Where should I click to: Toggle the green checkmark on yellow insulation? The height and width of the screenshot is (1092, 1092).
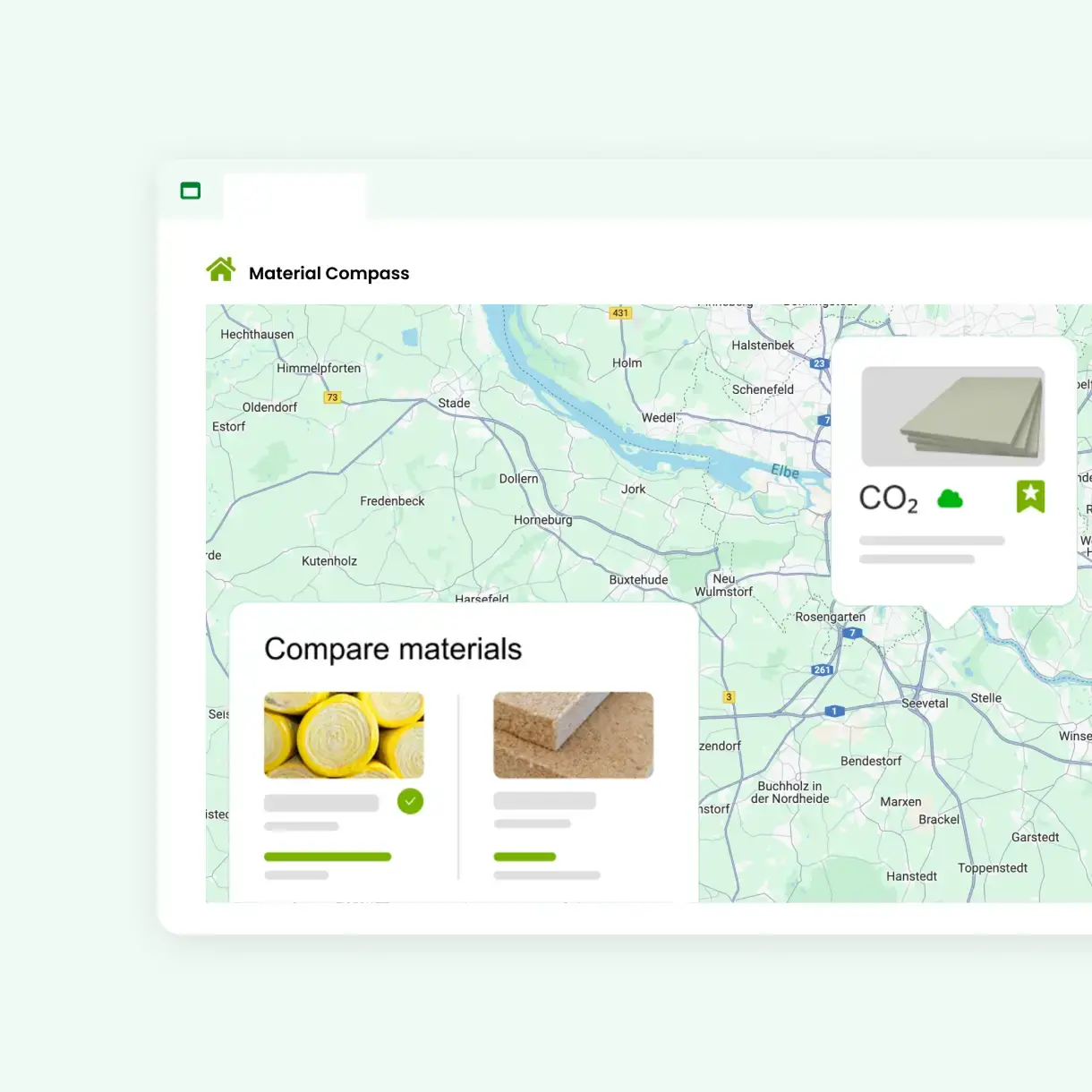pos(410,801)
